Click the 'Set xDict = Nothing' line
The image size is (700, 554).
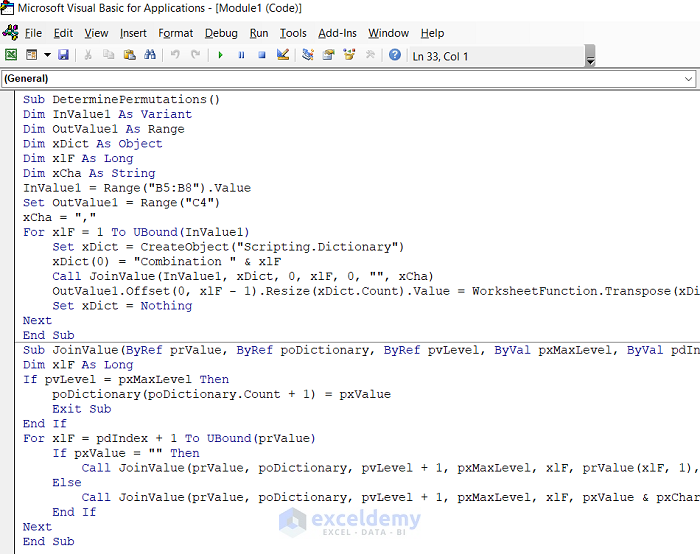coord(122,305)
